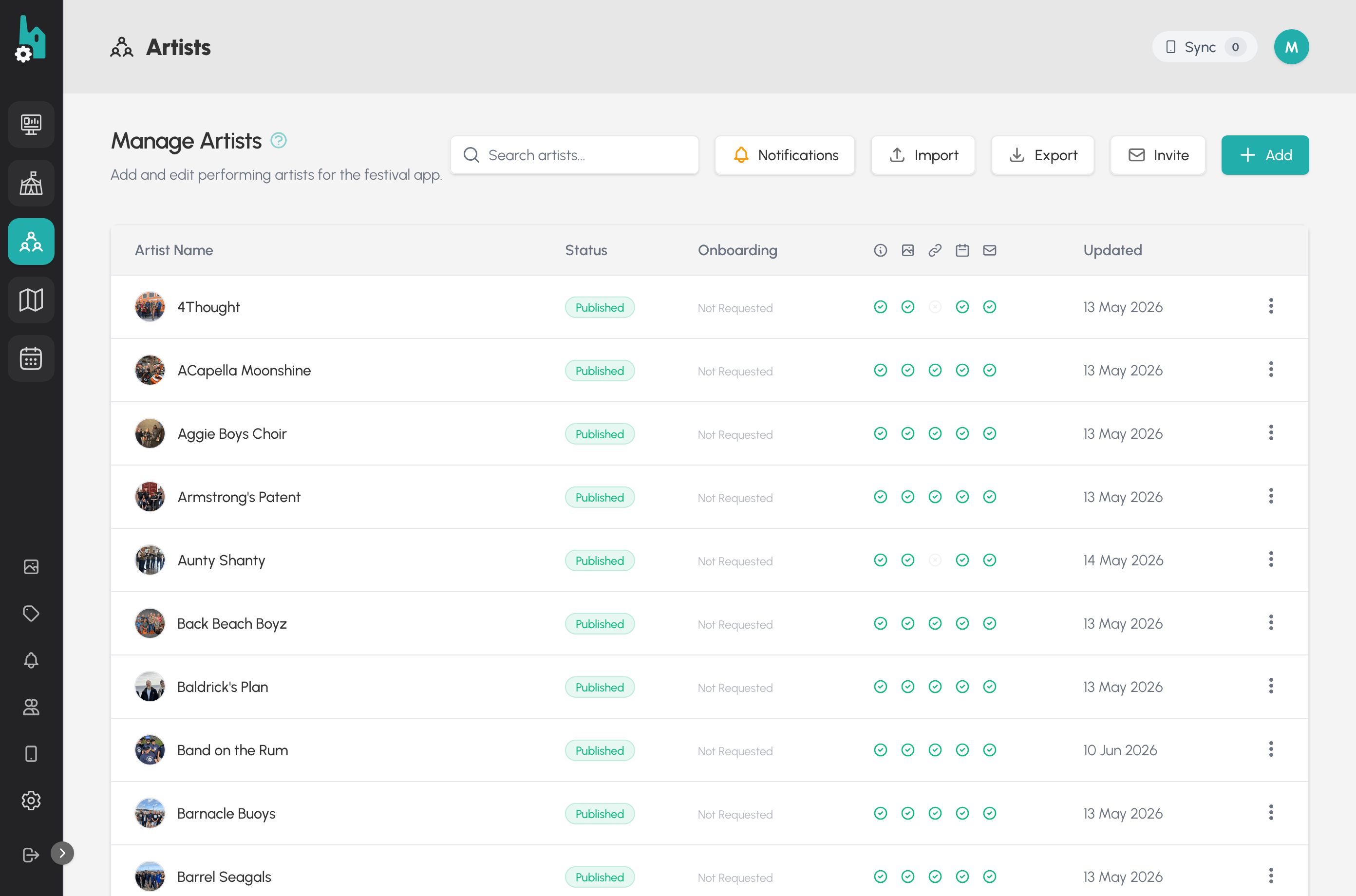This screenshot has height=896, width=1356.
Task: Open the notifications bell sidebar icon
Action: [31, 660]
